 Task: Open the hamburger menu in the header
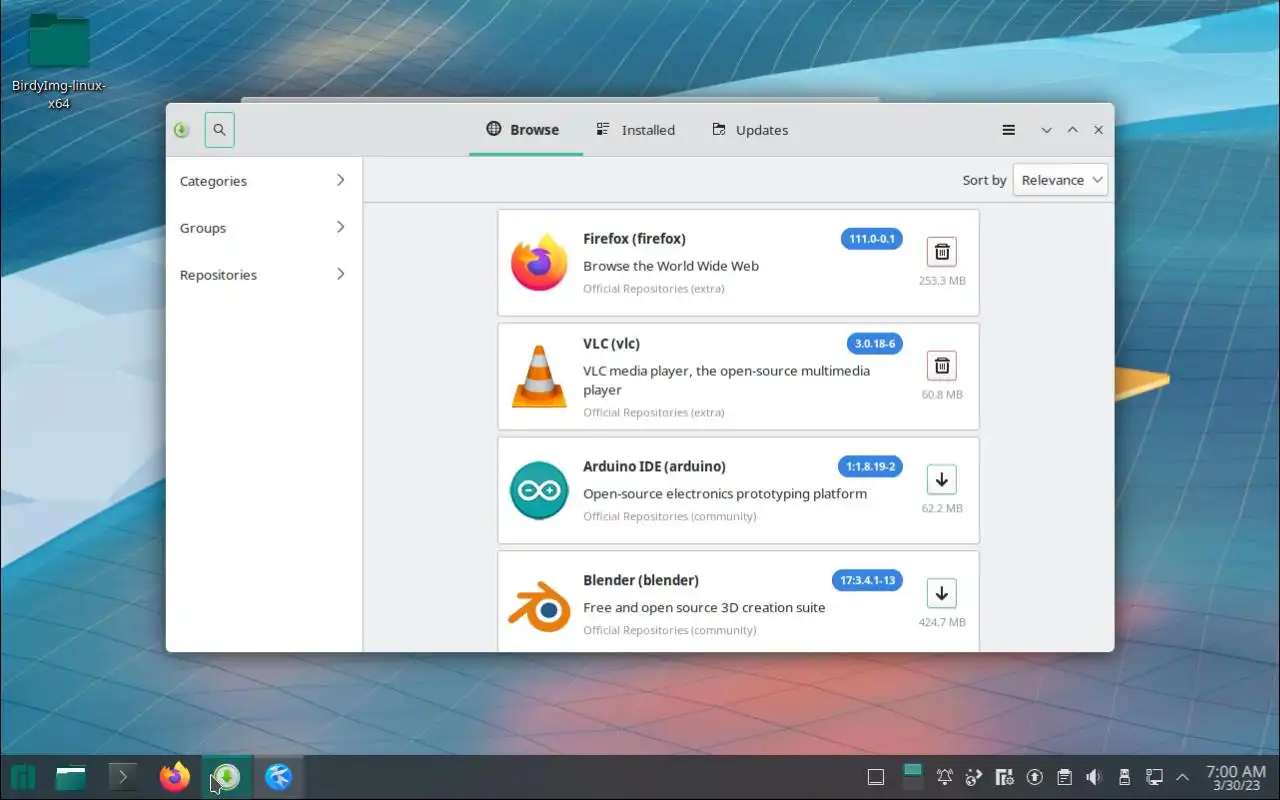pos(1009,130)
